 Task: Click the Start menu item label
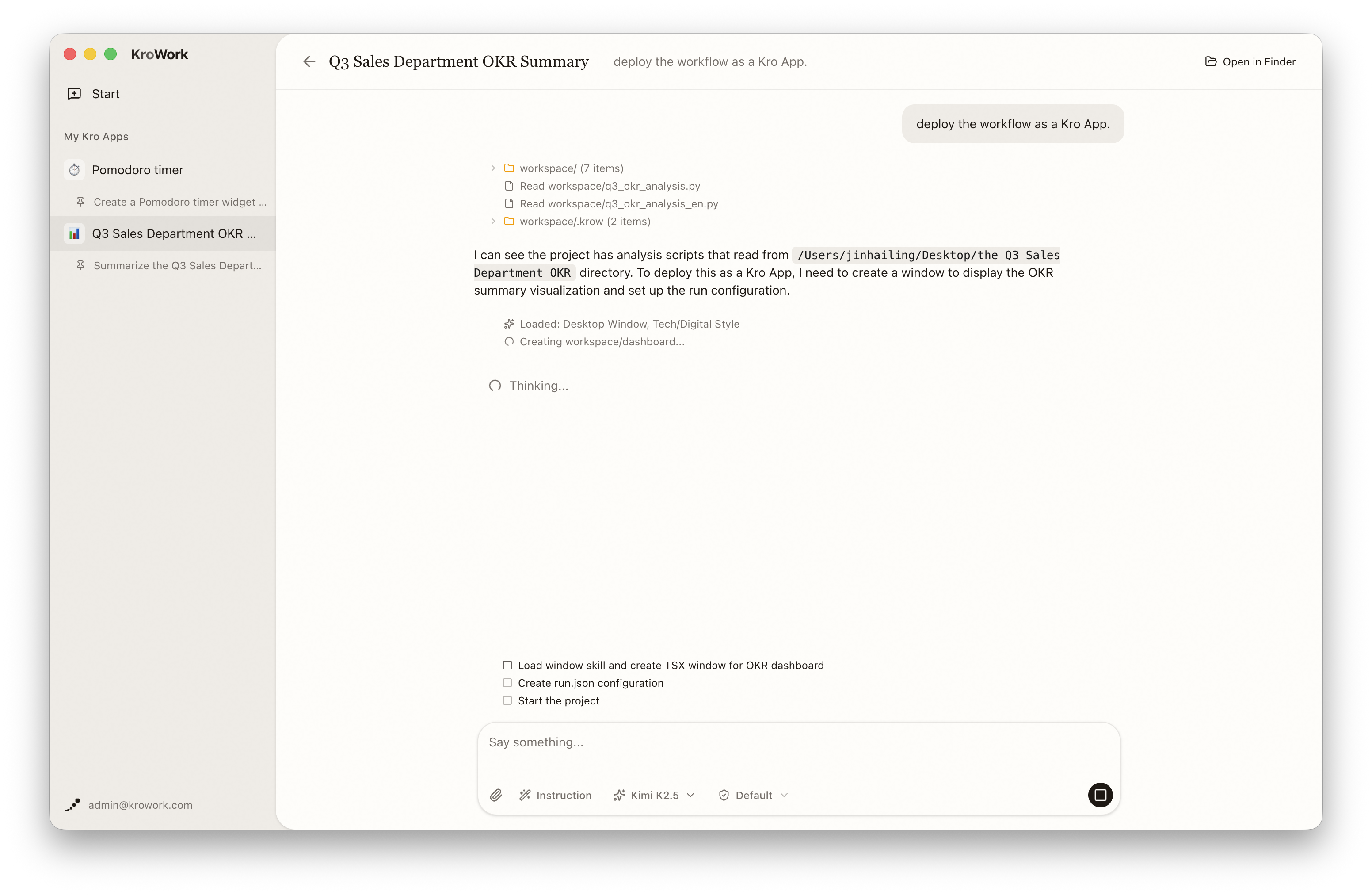pyautogui.click(x=106, y=94)
